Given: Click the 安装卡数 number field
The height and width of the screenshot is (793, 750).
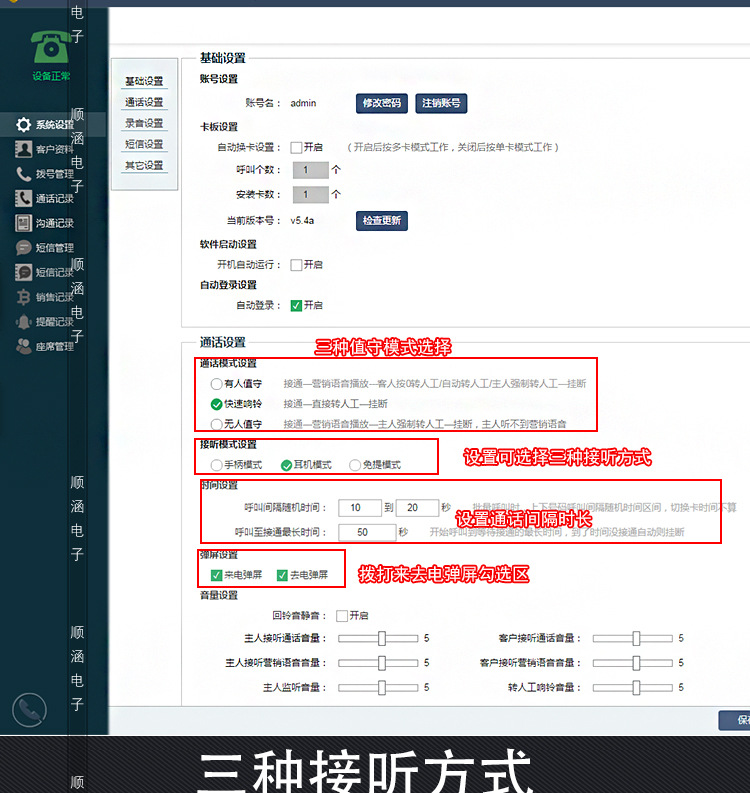Looking at the screenshot, I should coord(311,194).
